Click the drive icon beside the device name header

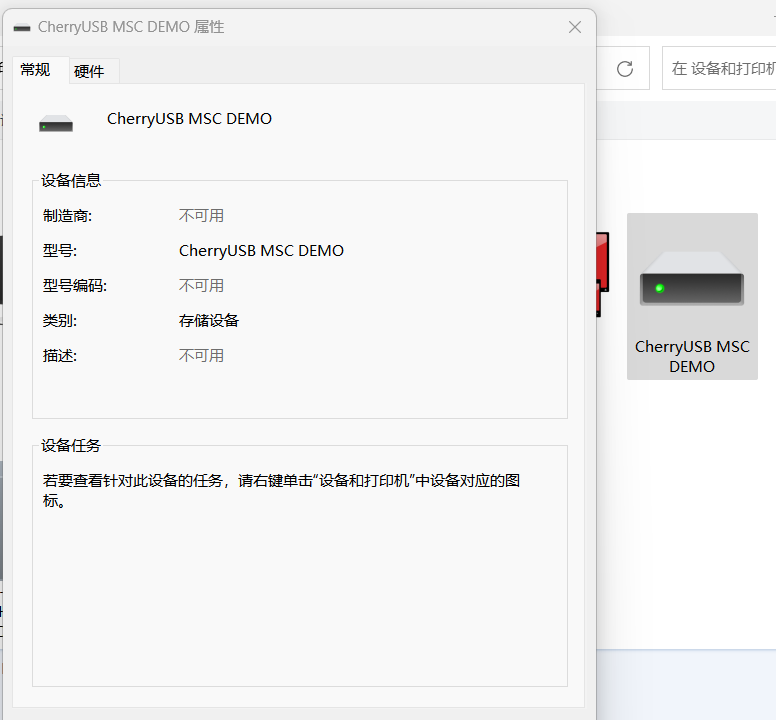point(56,124)
